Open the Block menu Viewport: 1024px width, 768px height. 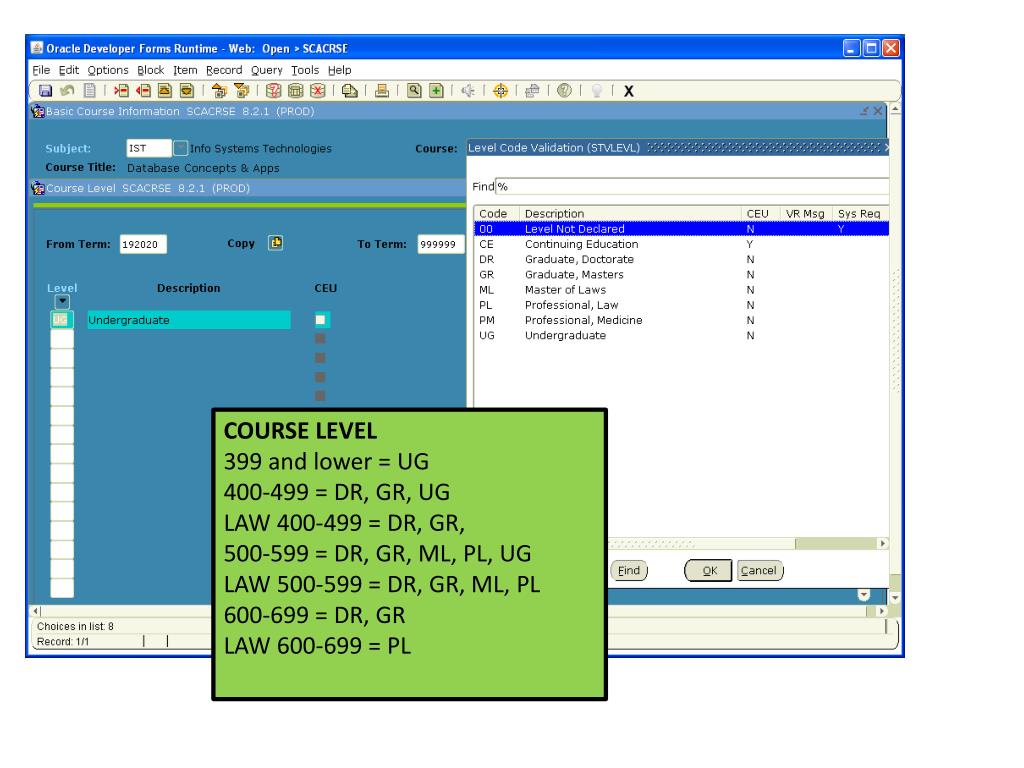click(150, 70)
